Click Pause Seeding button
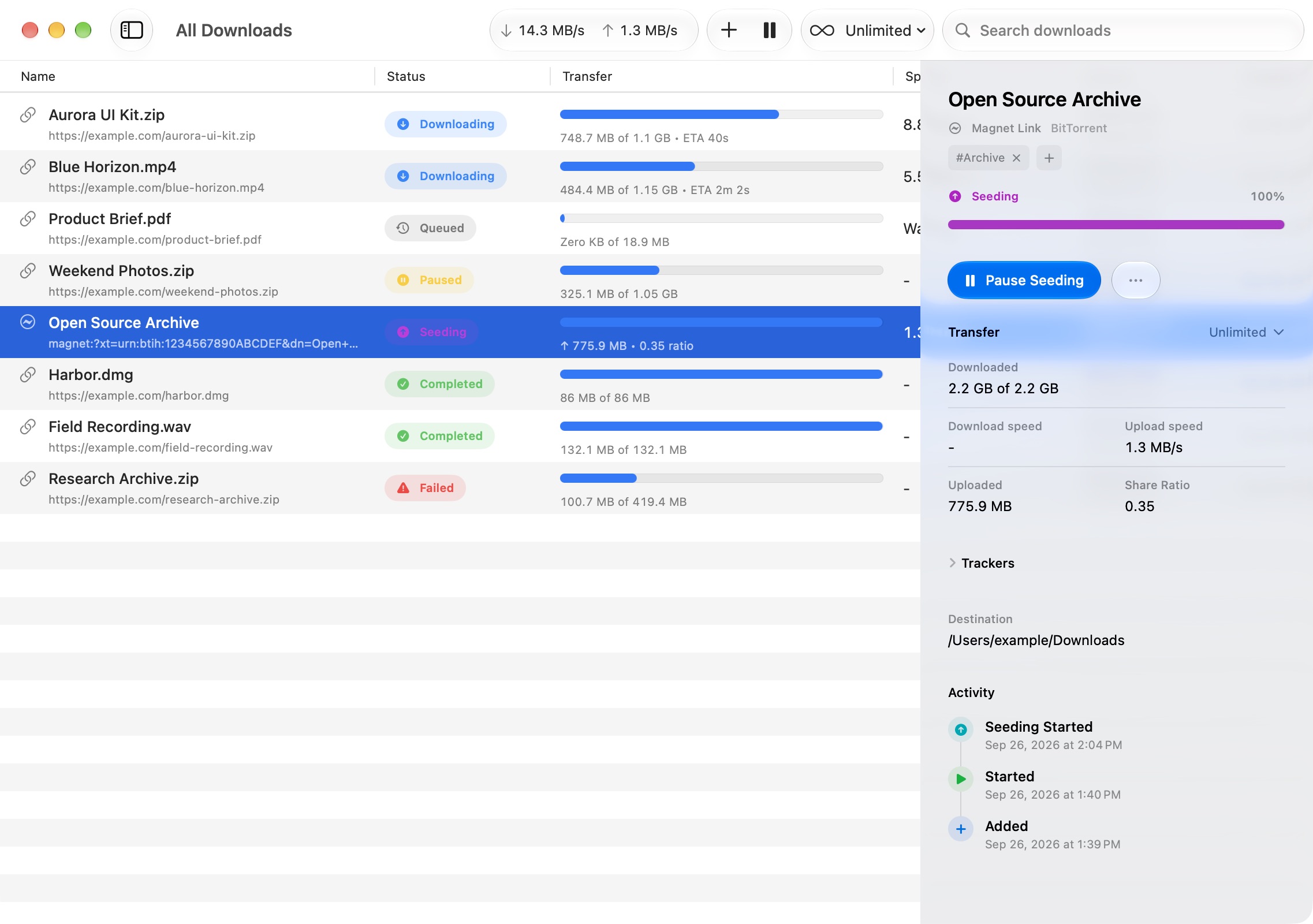This screenshot has width=1313, height=924. 1024,280
